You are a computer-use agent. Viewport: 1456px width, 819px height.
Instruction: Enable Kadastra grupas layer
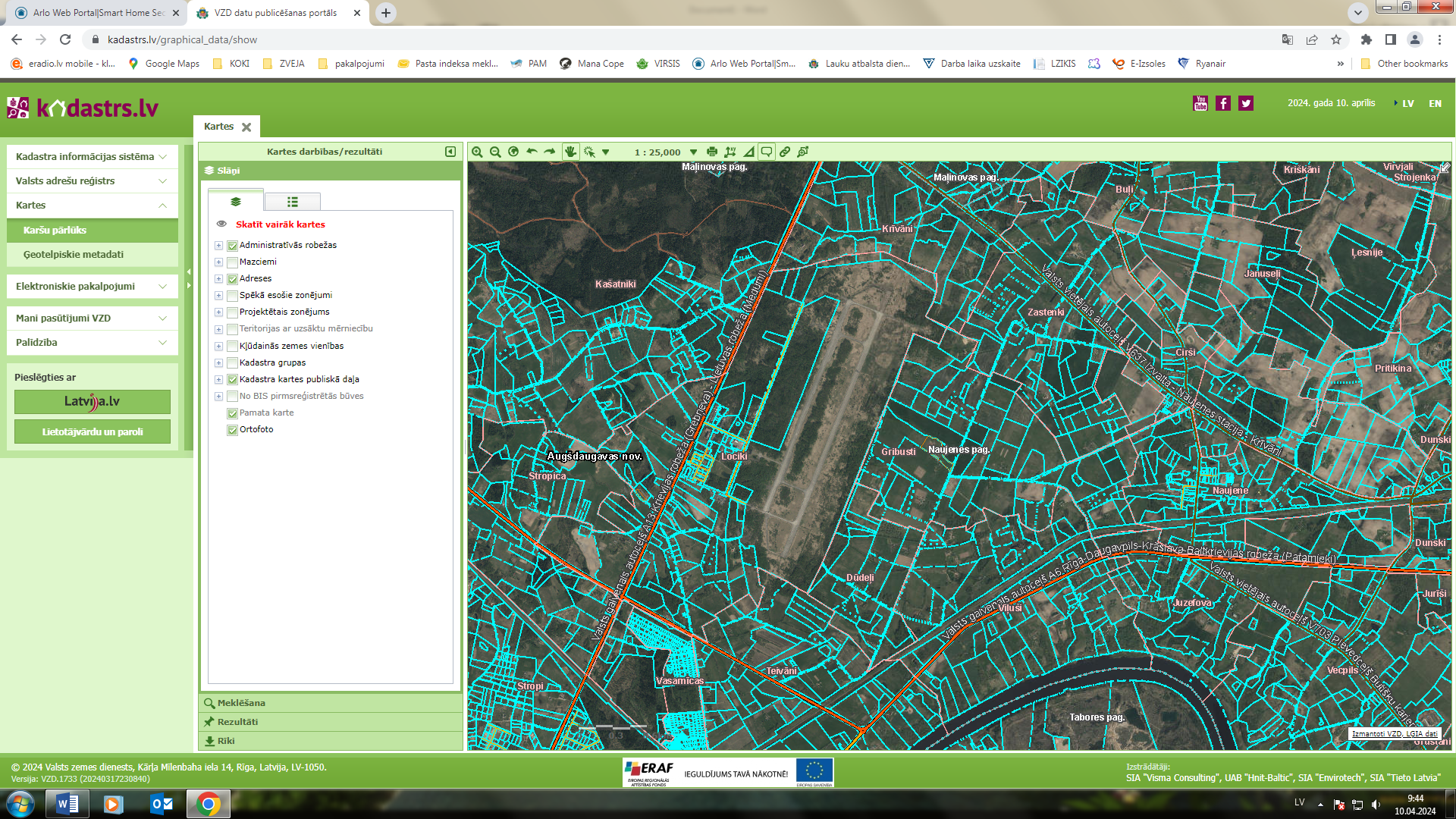coord(233,363)
